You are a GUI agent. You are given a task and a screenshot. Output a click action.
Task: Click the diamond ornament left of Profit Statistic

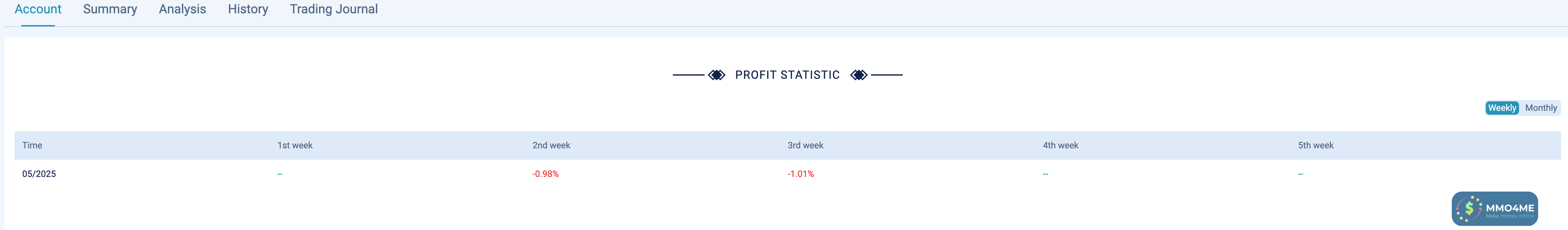[716, 75]
